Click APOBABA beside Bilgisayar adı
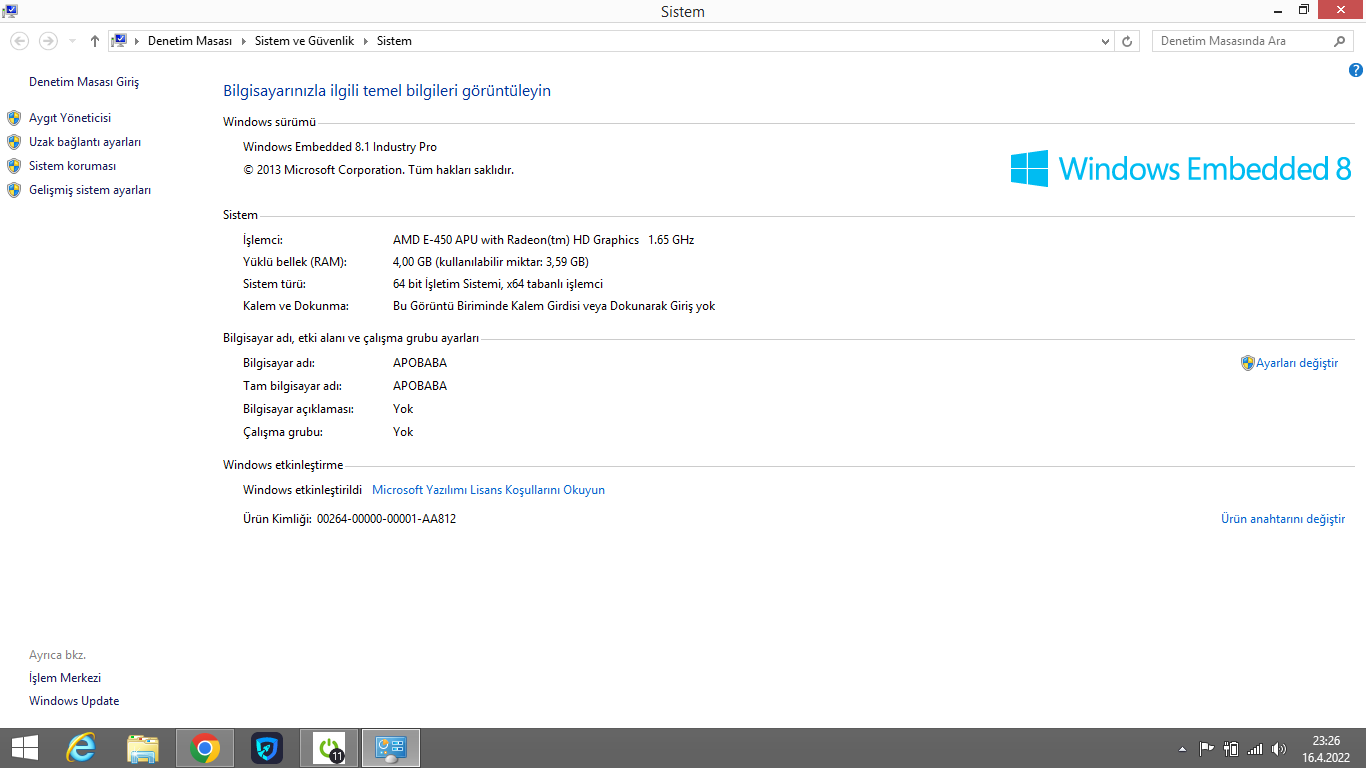The width and height of the screenshot is (1366, 768). click(x=420, y=363)
